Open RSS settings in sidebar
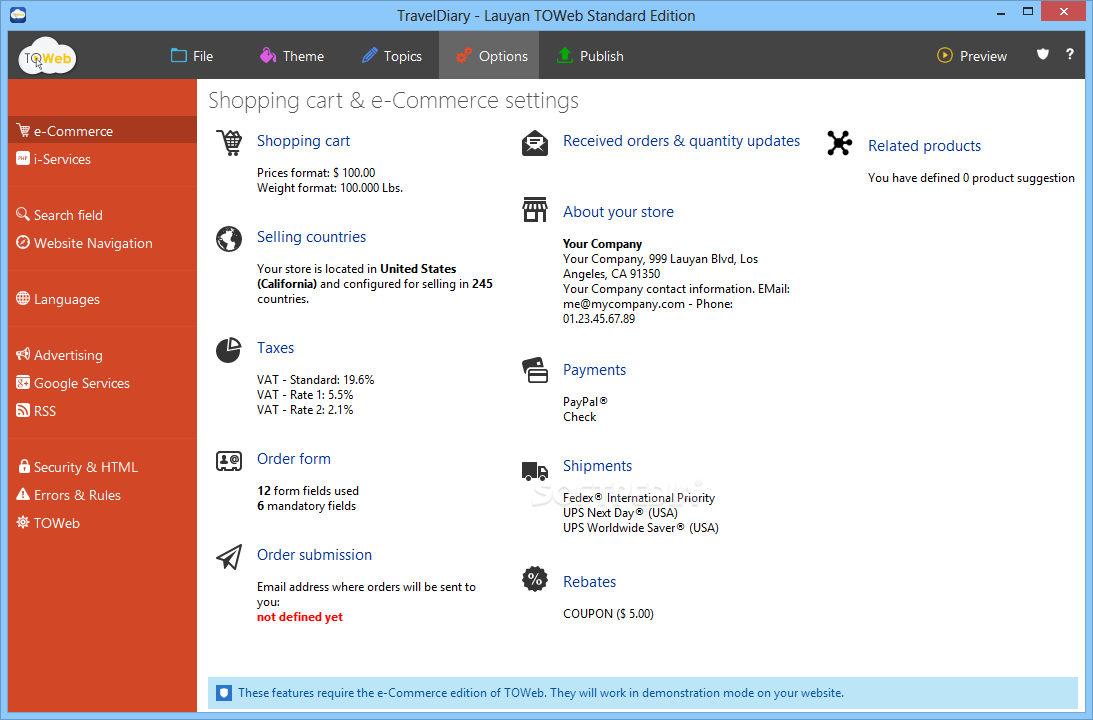 click(x=102, y=411)
